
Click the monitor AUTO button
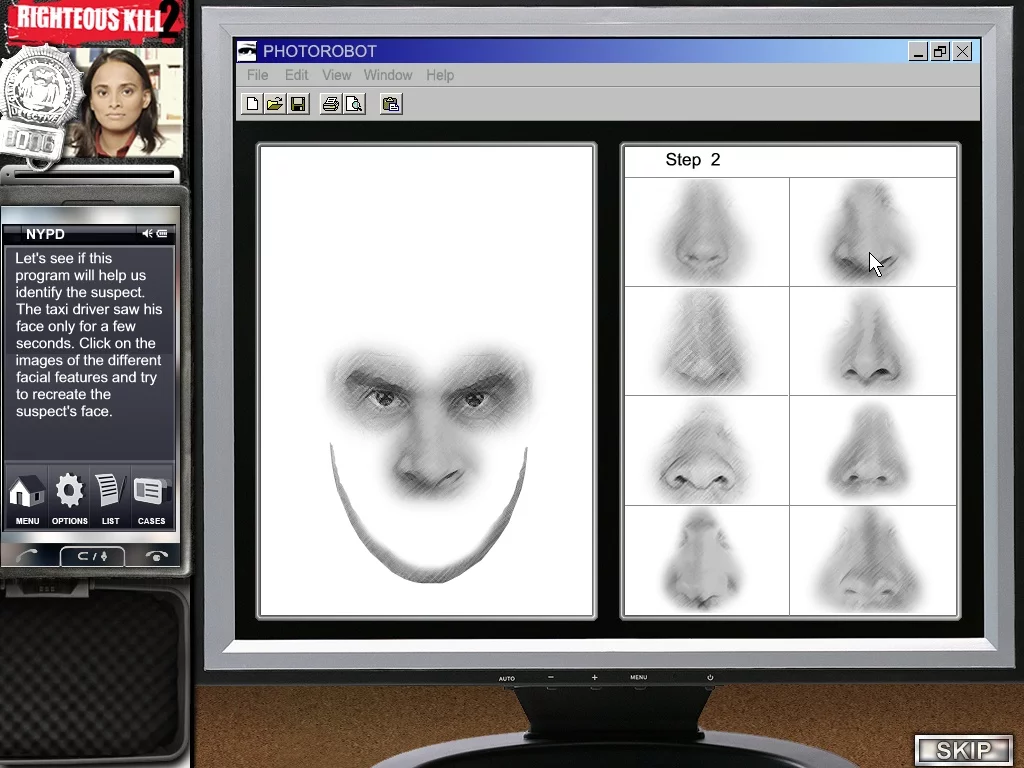(507, 679)
